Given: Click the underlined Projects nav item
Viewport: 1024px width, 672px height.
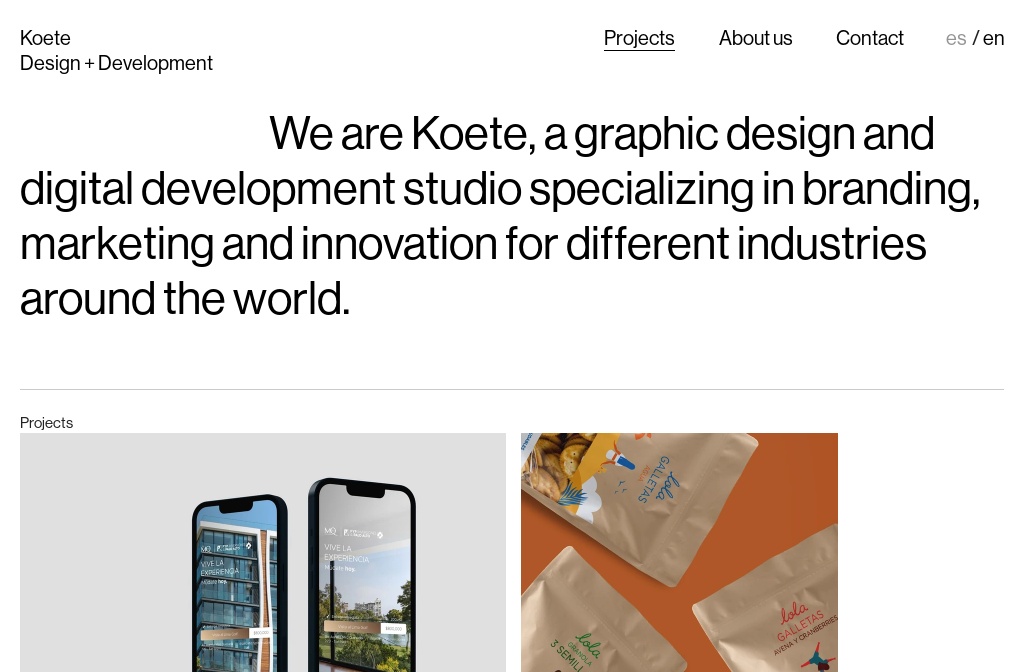Looking at the screenshot, I should coord(639,38).
